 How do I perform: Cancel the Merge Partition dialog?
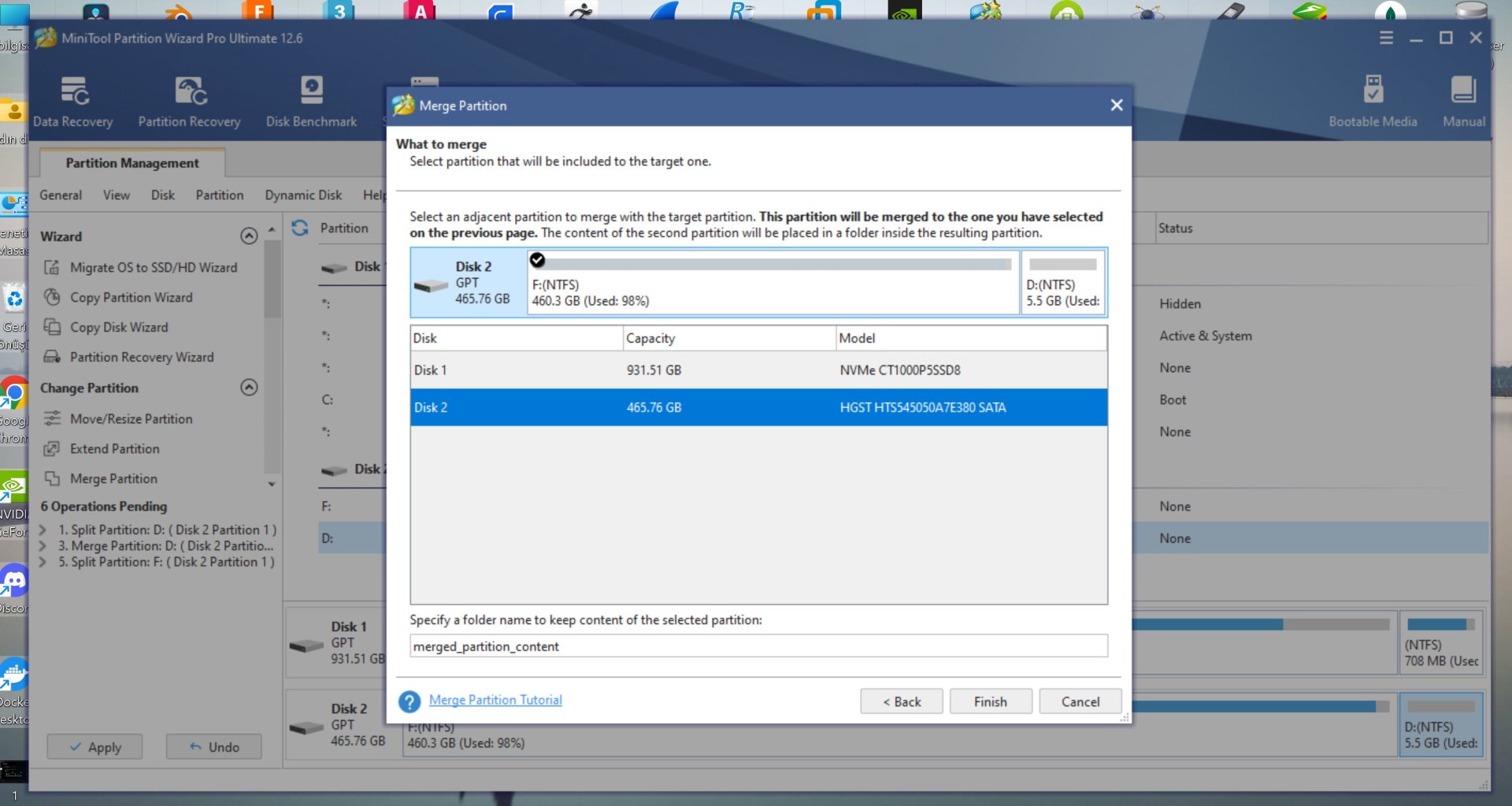pos(1080,701)
